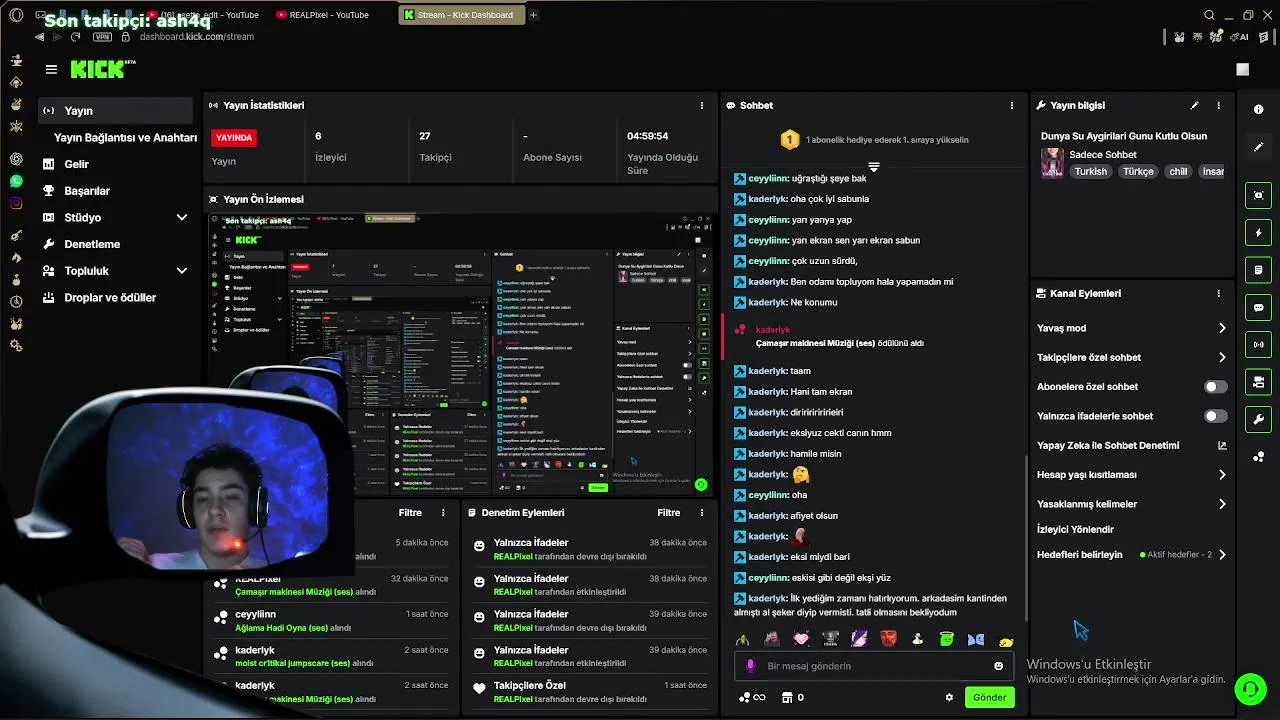Open chat settings gear icon

pos(949,697)
